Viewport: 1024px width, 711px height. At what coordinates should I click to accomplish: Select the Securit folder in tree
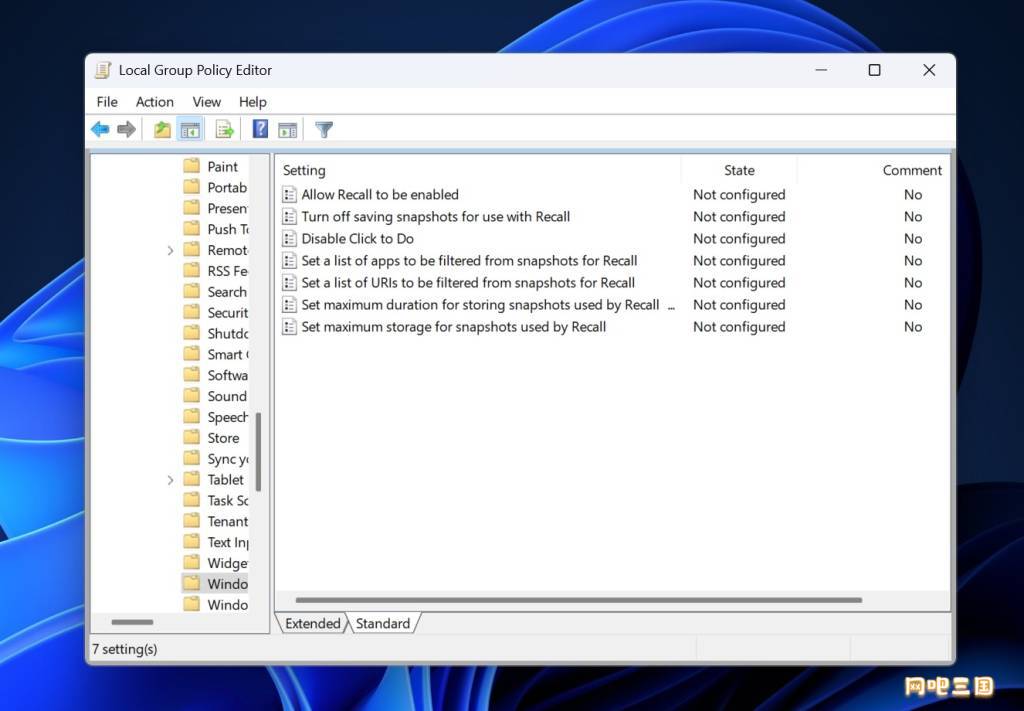(x=228, y=312)
